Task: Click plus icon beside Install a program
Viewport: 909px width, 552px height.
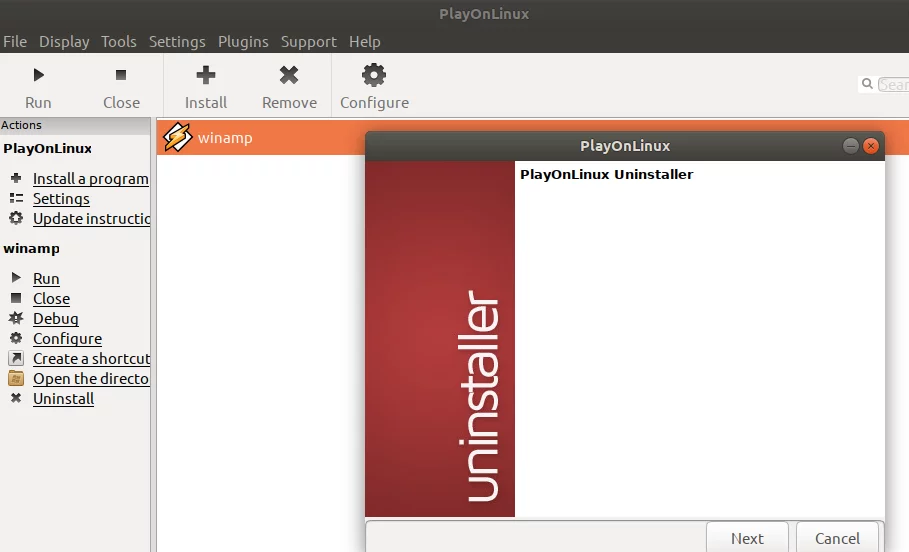Action: click(16, 178)
